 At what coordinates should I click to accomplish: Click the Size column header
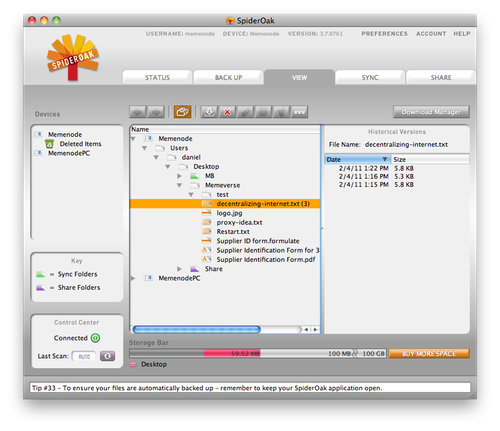pyautogui.click(x=430, y=159)
